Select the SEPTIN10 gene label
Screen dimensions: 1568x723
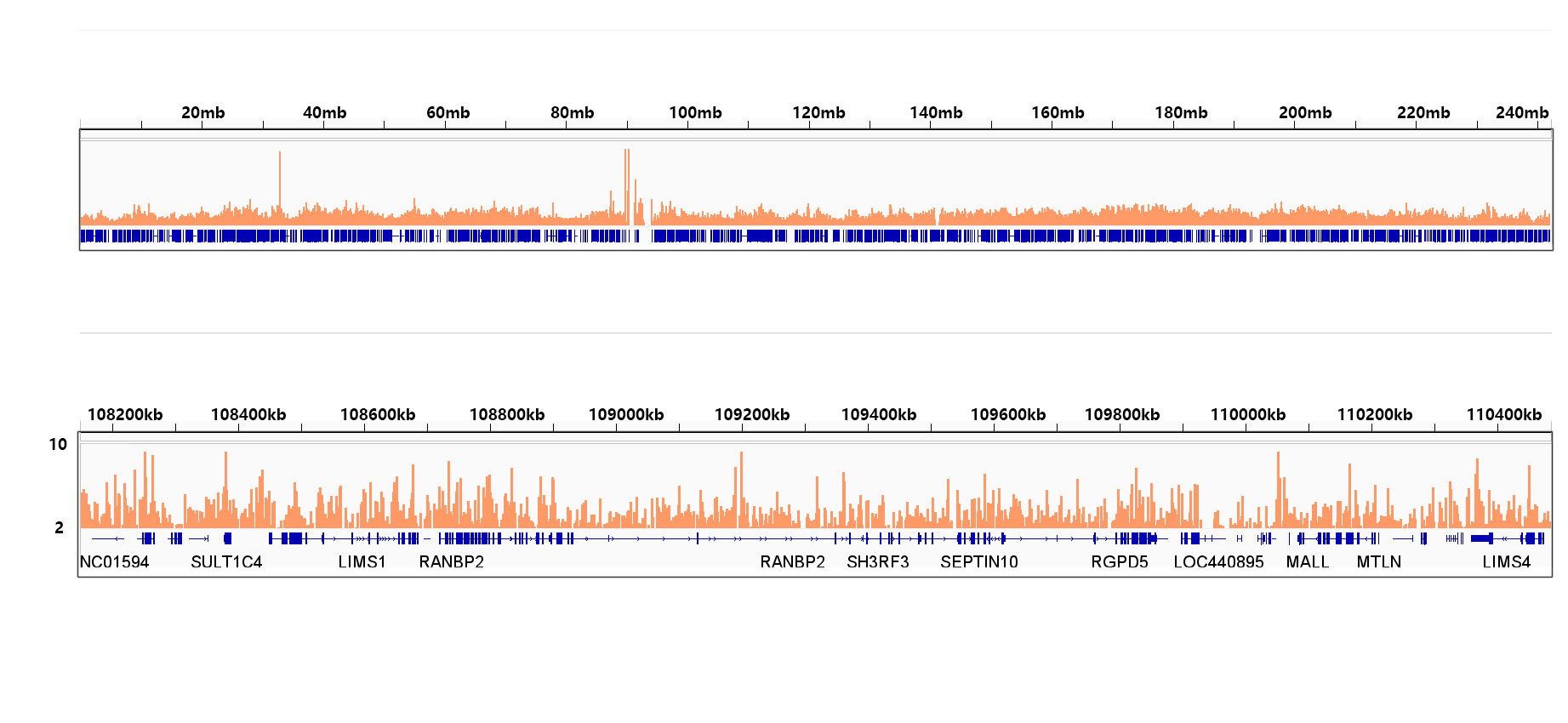point(978,561)
